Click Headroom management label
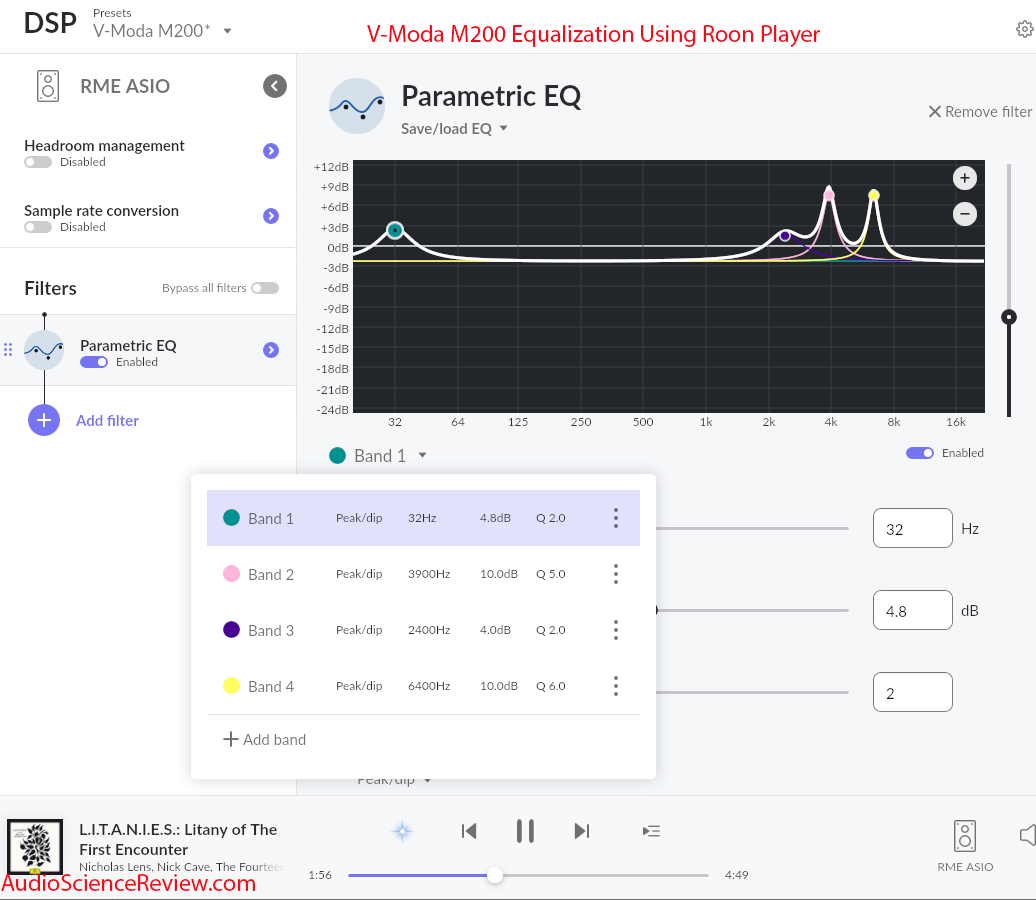 click(104, 145)
